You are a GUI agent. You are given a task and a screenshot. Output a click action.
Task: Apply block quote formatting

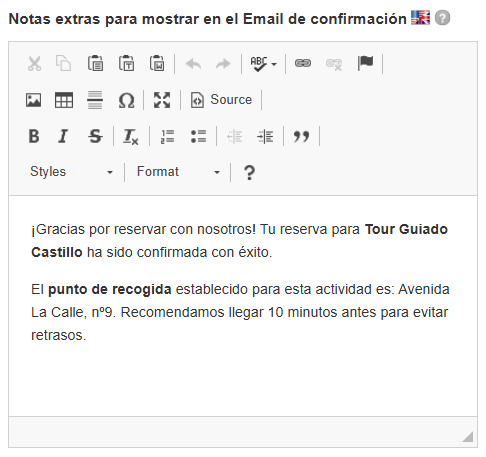pos(301,136)
